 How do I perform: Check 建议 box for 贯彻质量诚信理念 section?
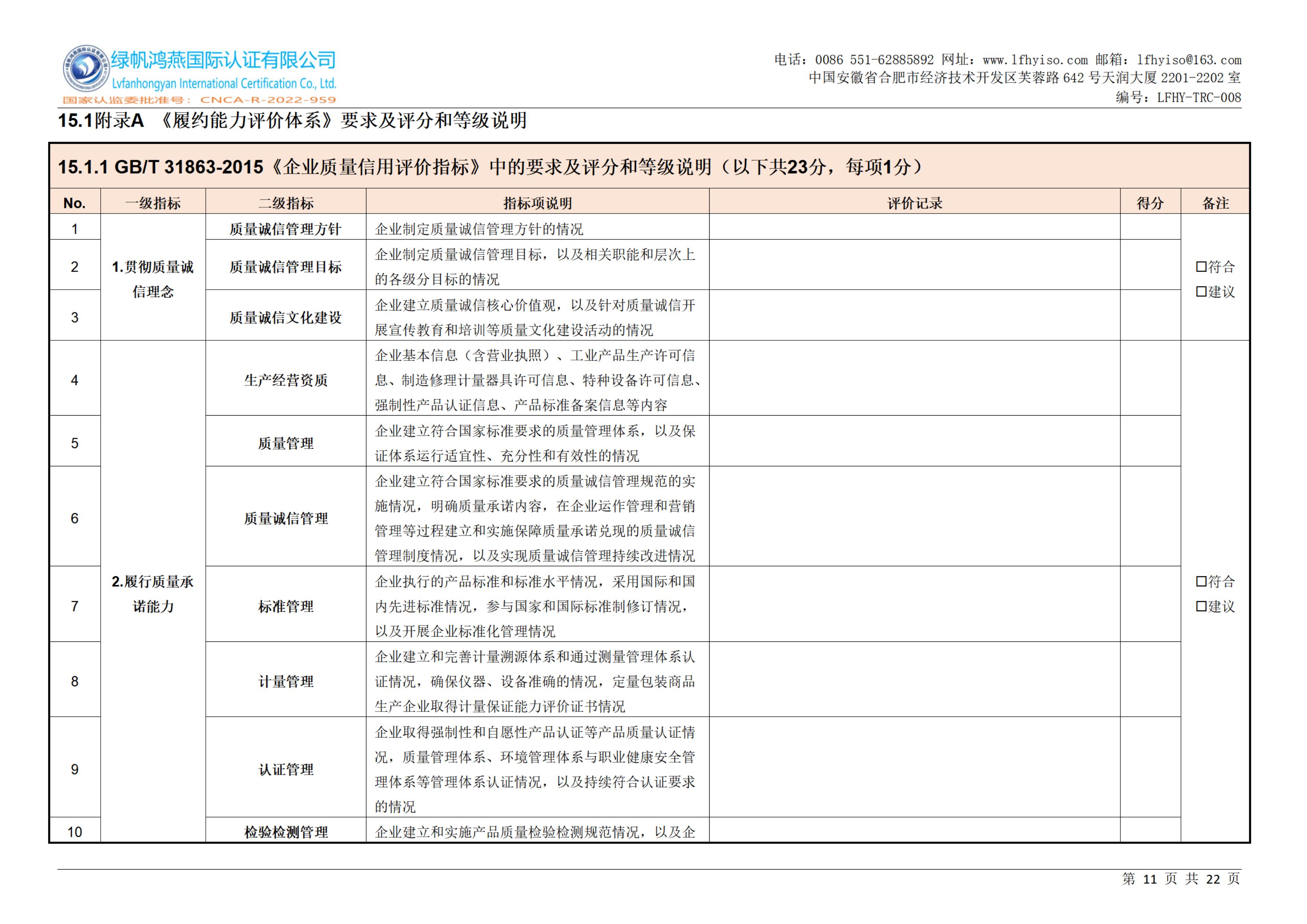pyautogui.click(x=1201, y=291)
